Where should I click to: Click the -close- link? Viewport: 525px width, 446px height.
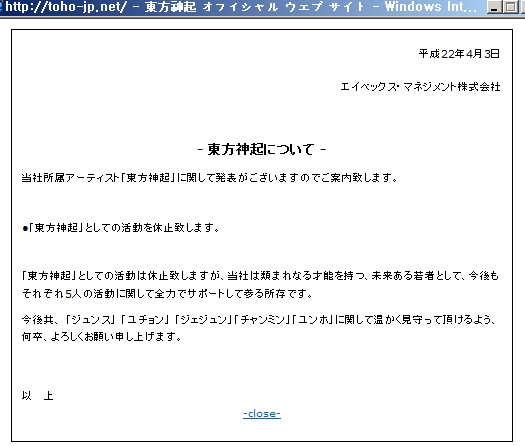pos(262,414)
